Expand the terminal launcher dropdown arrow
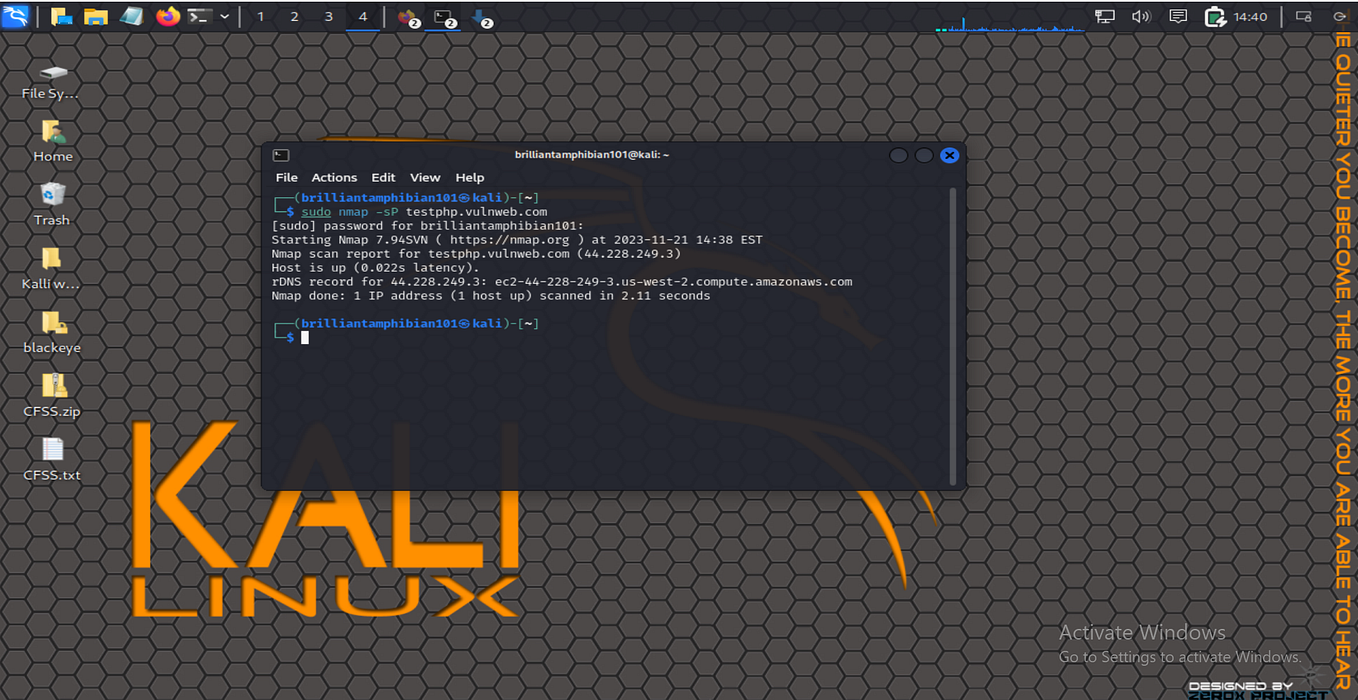 pos(222,16)
